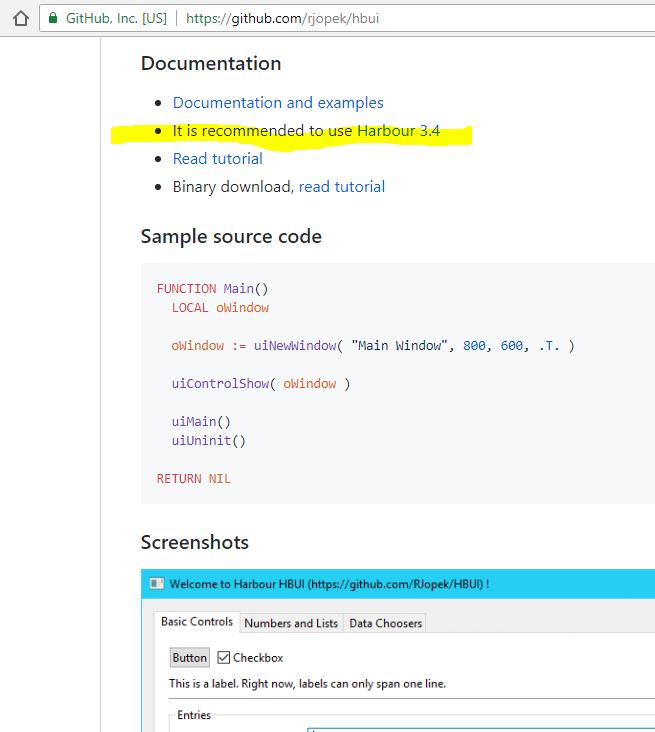Click the "GitHub, Inc. [US]" certificate label
655x732 pixels.
pos(117,19)
